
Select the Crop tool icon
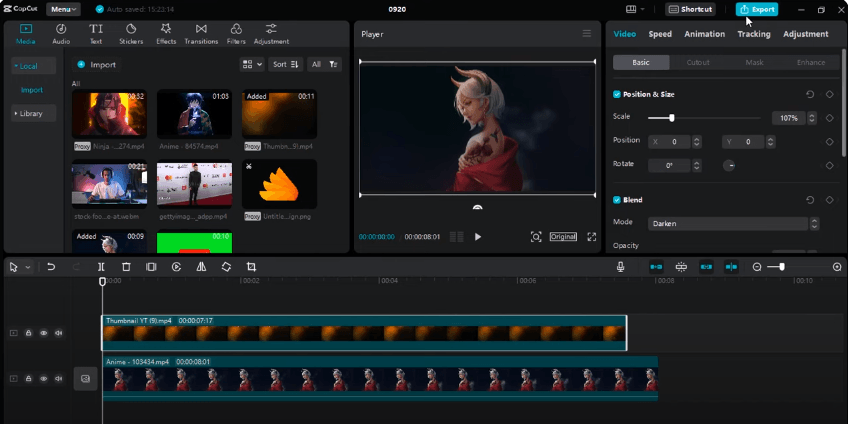pos(251,267)
